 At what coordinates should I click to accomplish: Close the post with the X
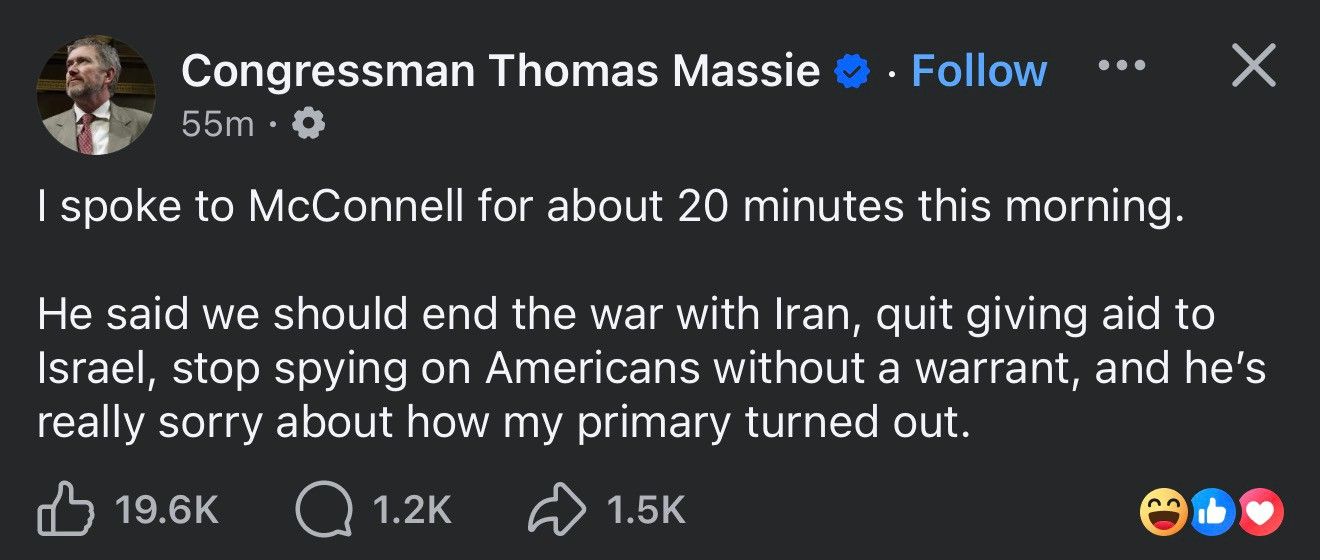click(x=1252, y=67)
